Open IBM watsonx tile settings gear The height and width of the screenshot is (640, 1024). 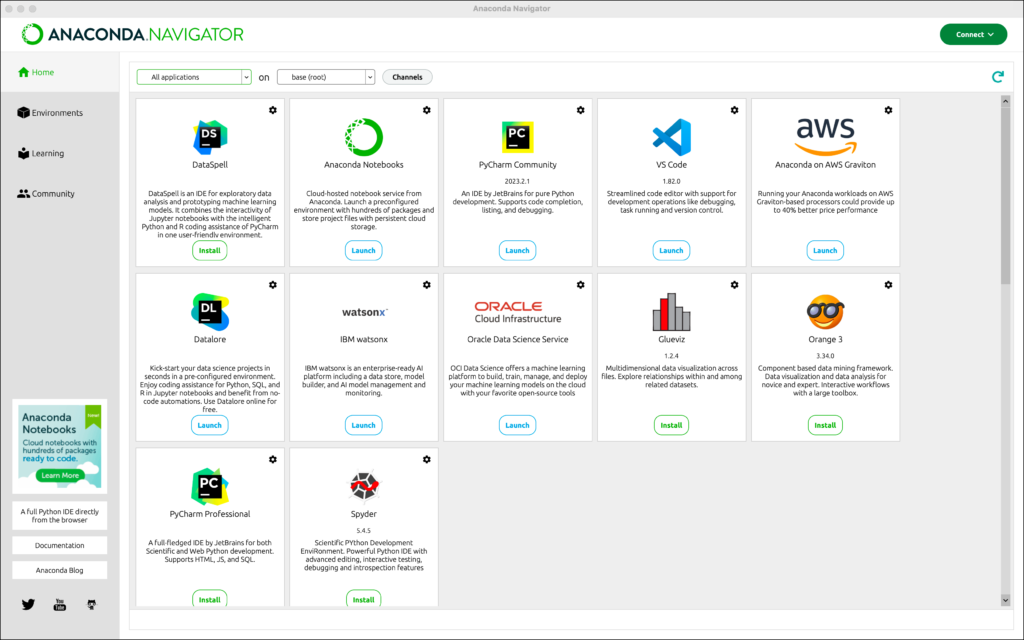click(x=426, y=285)
